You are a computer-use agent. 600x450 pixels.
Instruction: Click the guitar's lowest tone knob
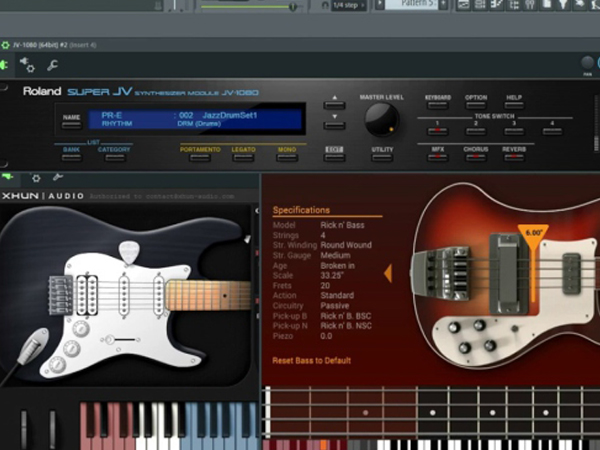(57, 364)
